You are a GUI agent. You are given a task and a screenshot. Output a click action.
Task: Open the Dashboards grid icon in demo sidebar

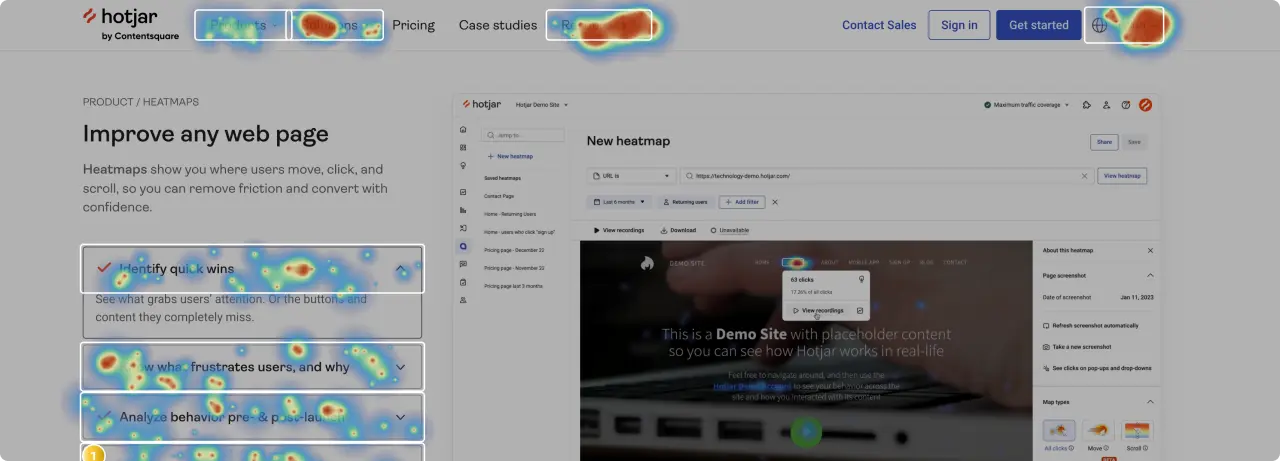[x=462, y=148]
